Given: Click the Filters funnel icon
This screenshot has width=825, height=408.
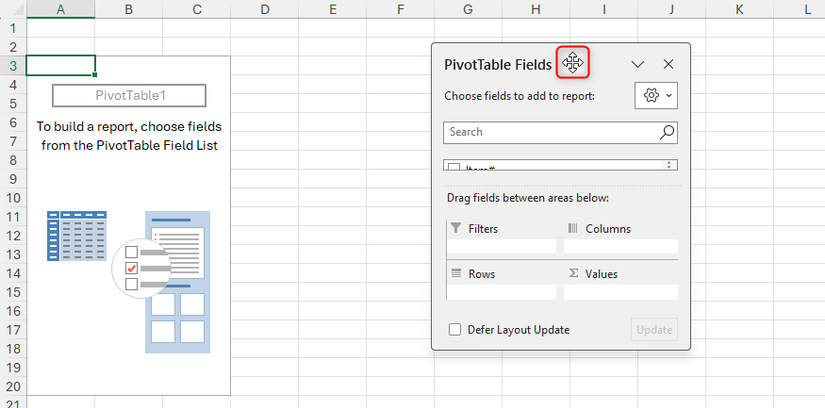Looking at the screenshot, I should click(456, 228).
